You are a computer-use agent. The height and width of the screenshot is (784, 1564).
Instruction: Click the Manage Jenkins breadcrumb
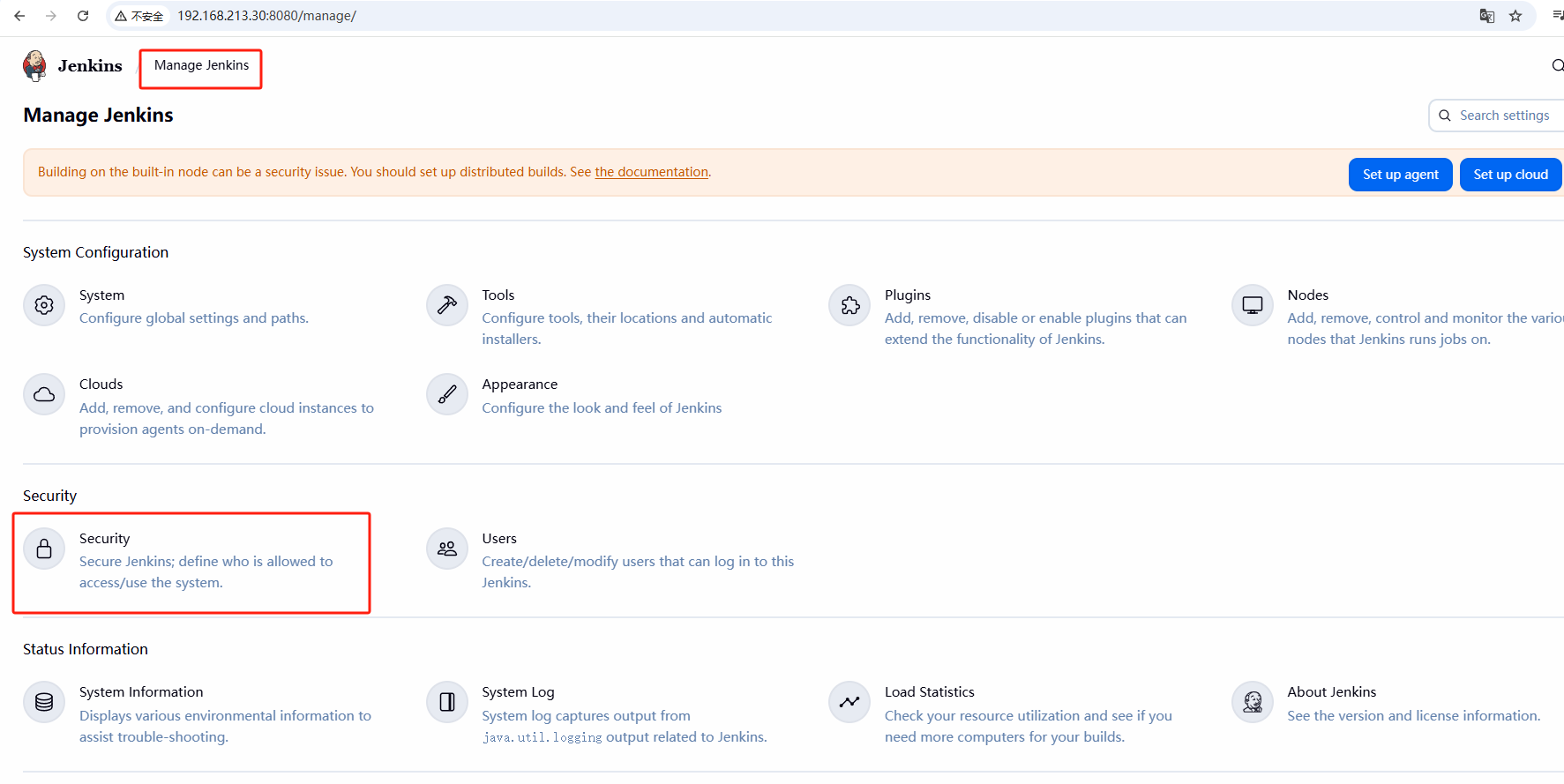[201, 65]
